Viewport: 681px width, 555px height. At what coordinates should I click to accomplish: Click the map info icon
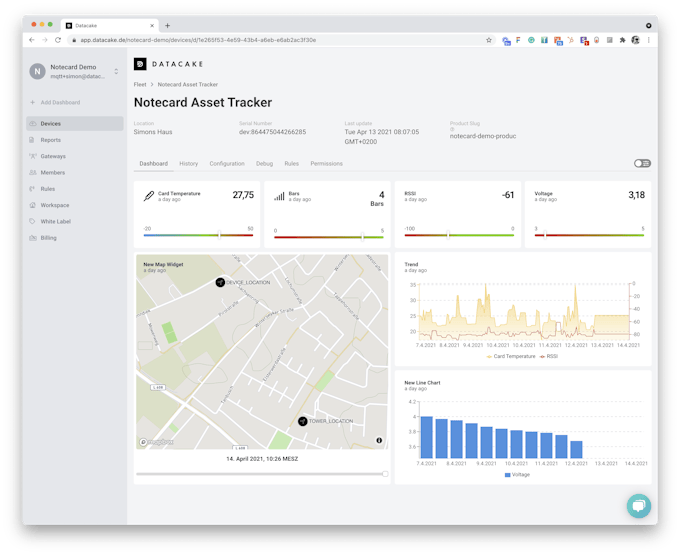click(x=379, y=440)
